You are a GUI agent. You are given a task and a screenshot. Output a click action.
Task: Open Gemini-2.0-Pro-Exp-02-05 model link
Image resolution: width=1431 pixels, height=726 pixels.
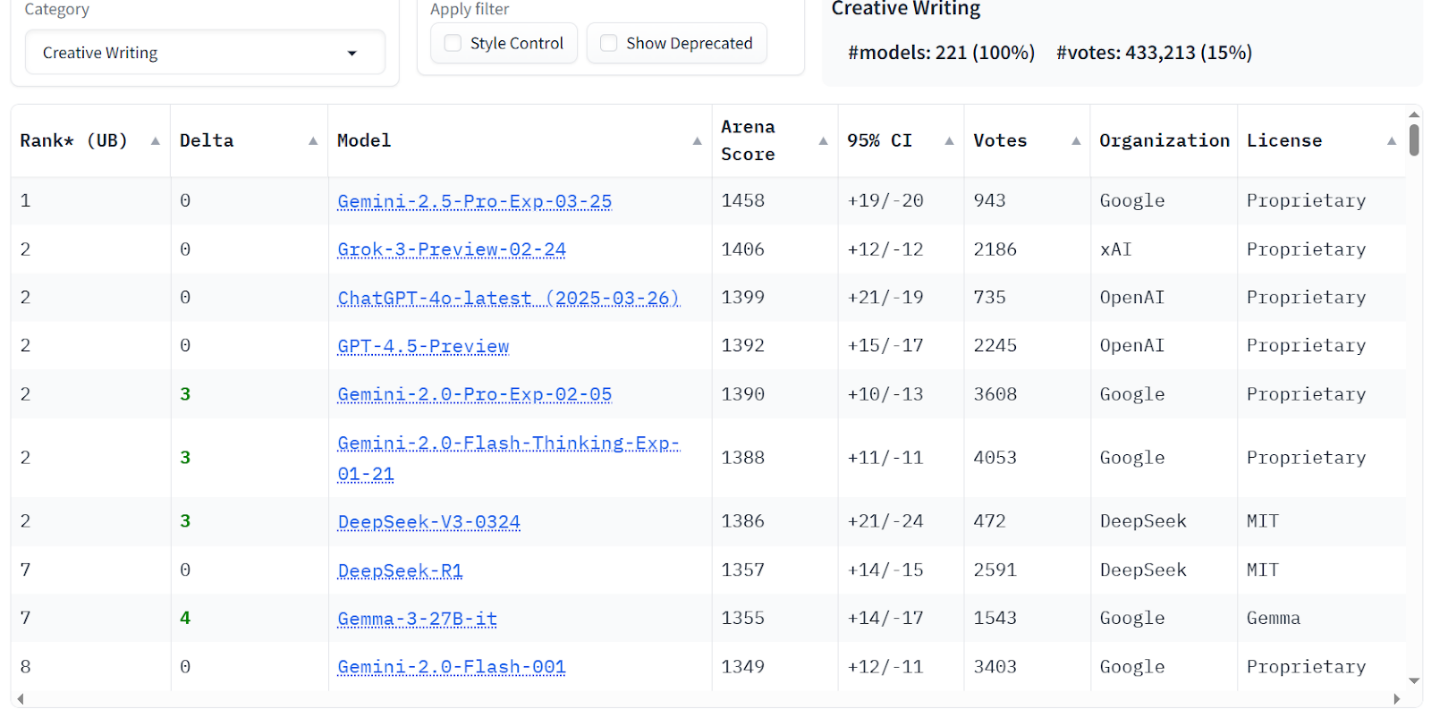point(474,394)
